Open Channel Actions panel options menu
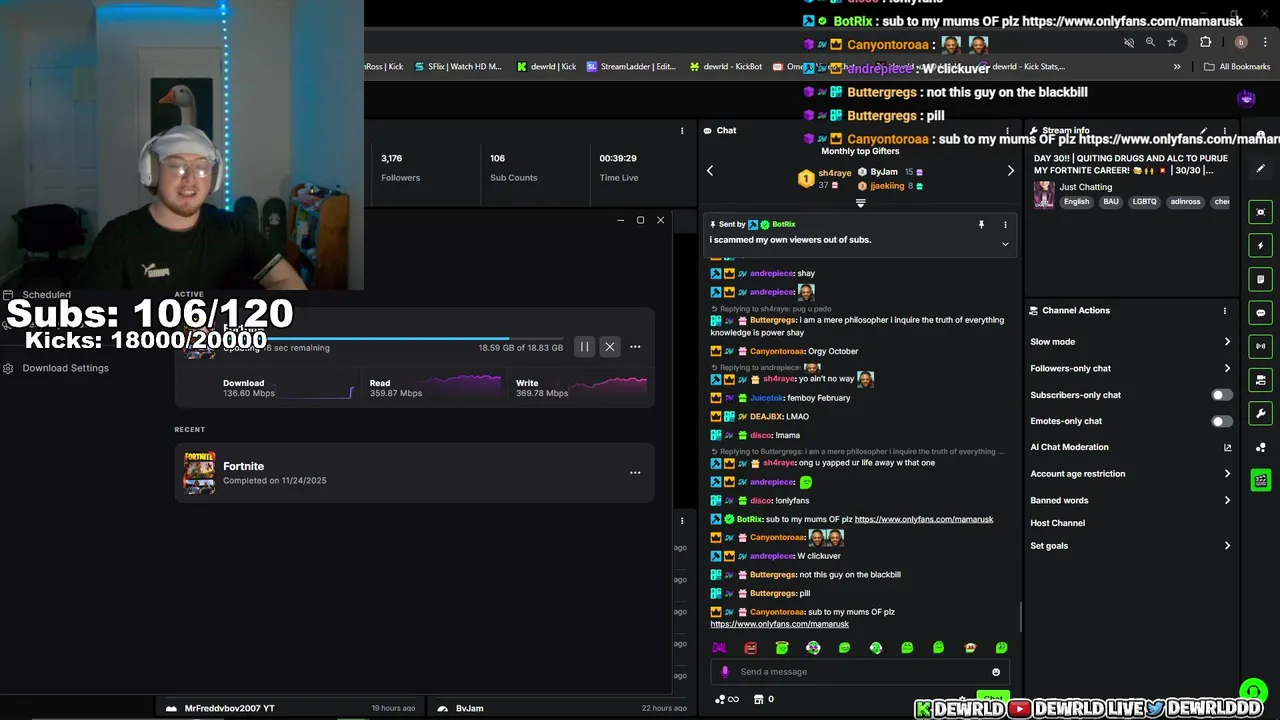The height and width of the screenshot is (720, 1280). 1224,311
